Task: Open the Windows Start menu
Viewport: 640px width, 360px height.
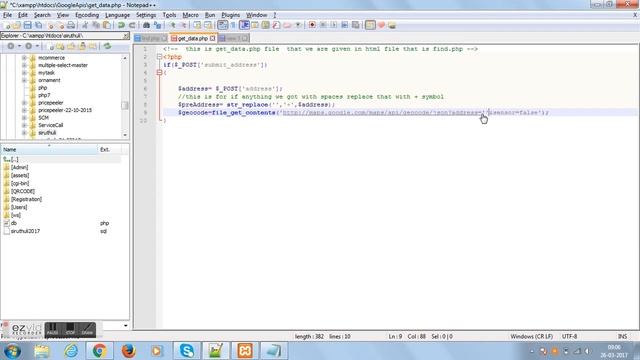Action: click(12, 351)
